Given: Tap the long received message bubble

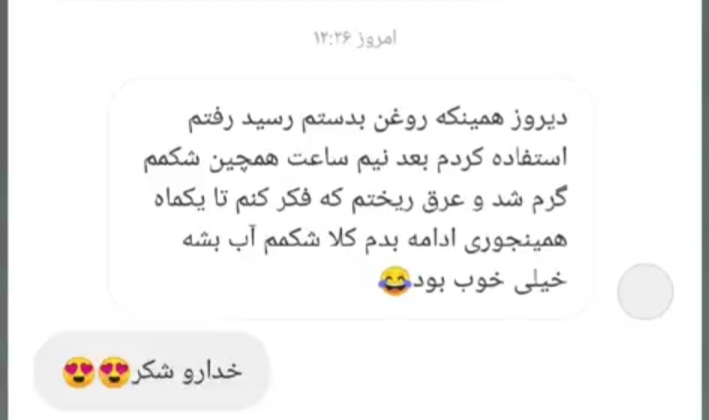Looking at the screenshot, I should (351, 198).
